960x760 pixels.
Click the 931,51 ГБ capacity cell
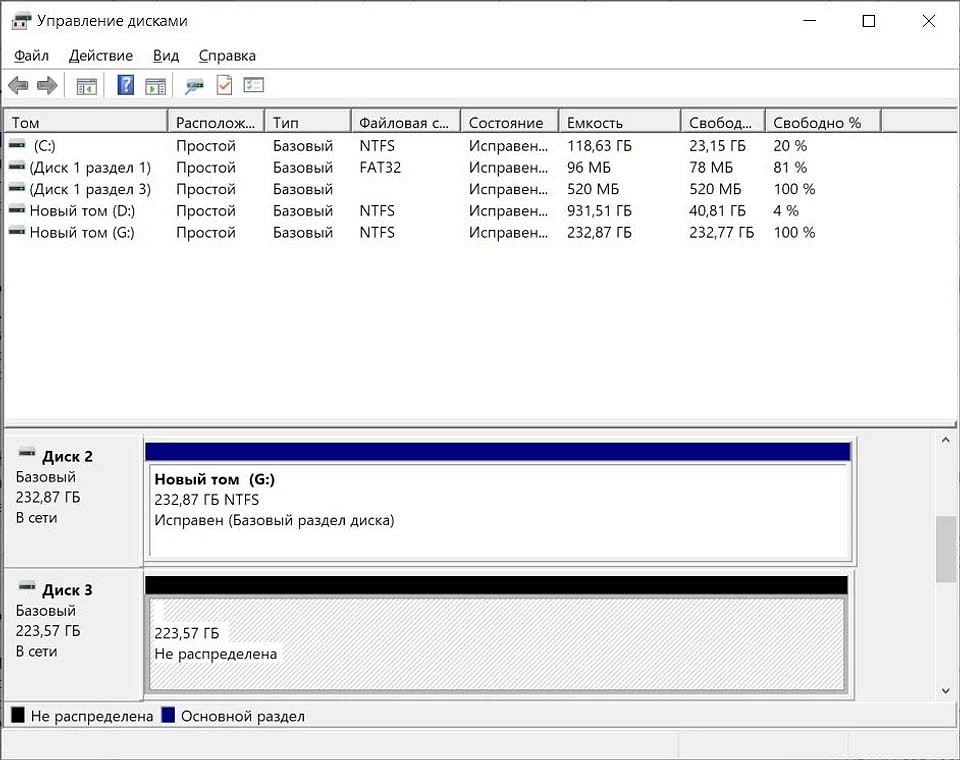point(599,211)
